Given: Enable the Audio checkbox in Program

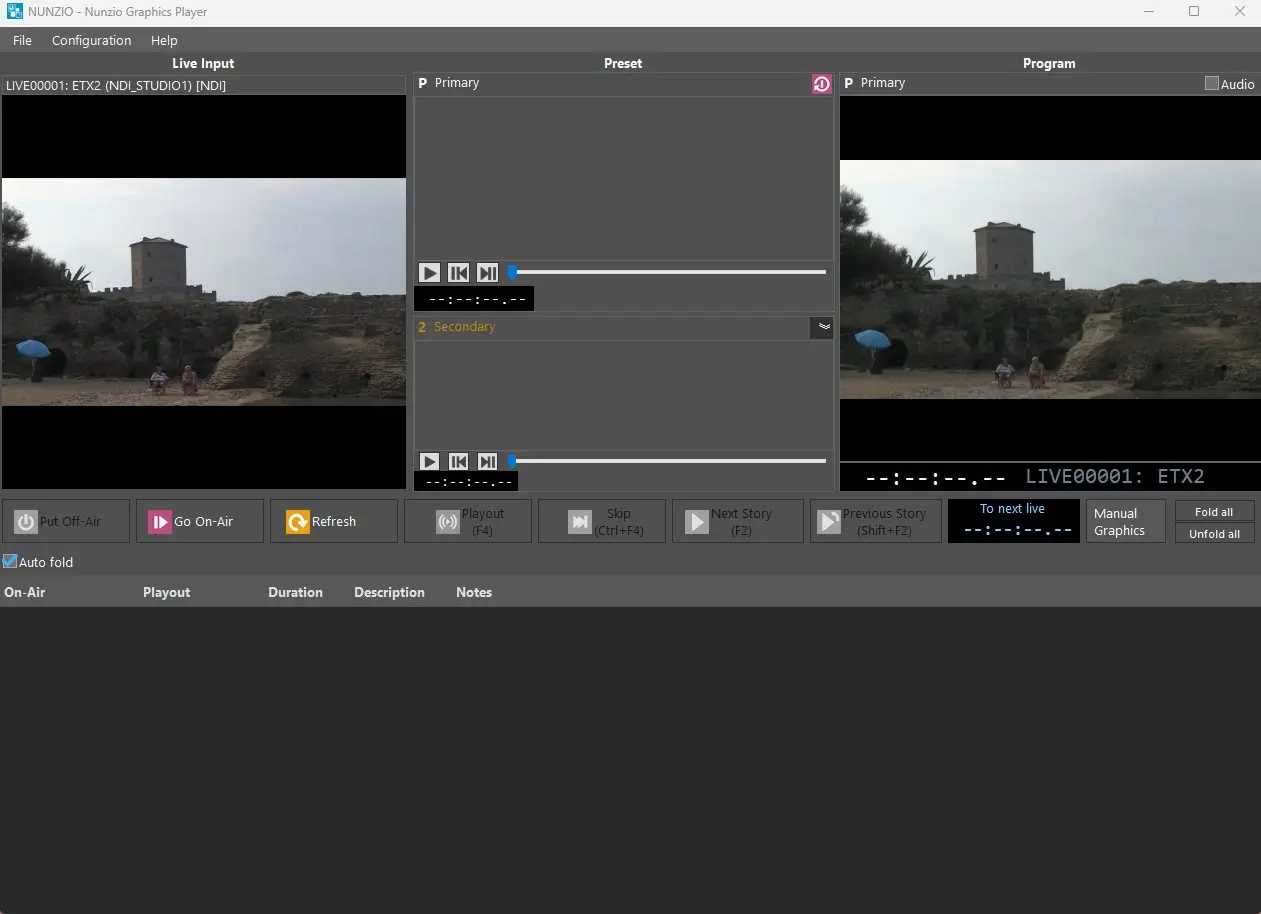Looking at the screenshot, I should point(1212,84).
